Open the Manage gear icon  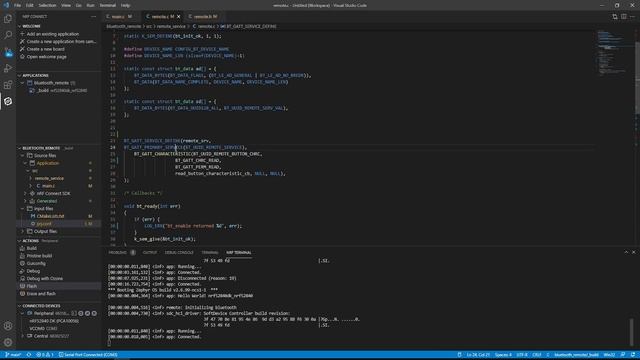[x=8, y=342]
